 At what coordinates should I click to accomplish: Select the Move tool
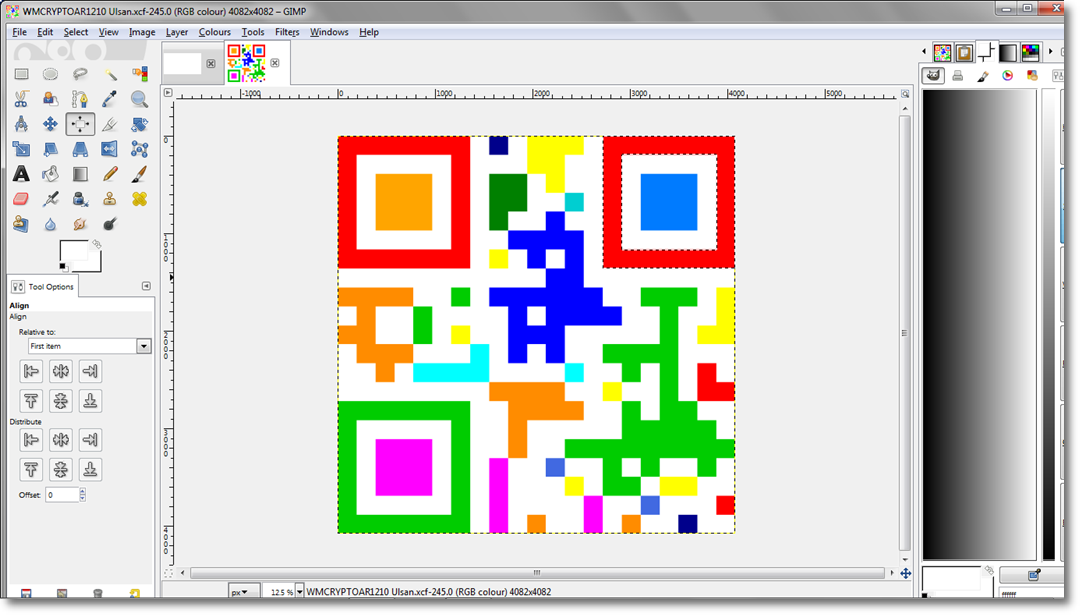[x=50, y=124]
